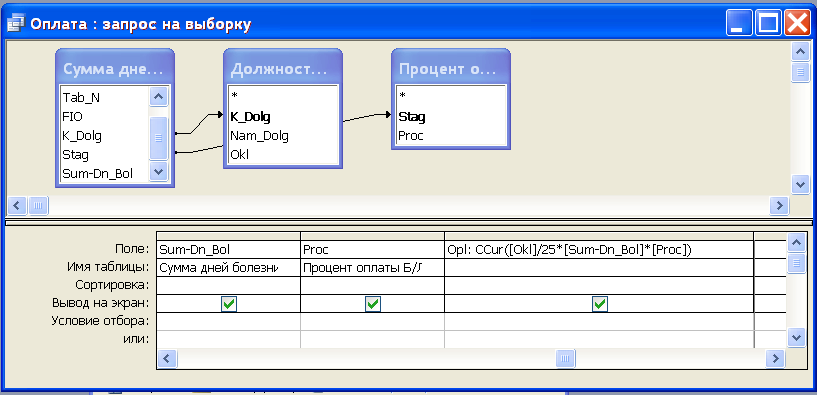
Task: Click table name cell Процент оплаты Б/Л
Action: coord(373,268)
